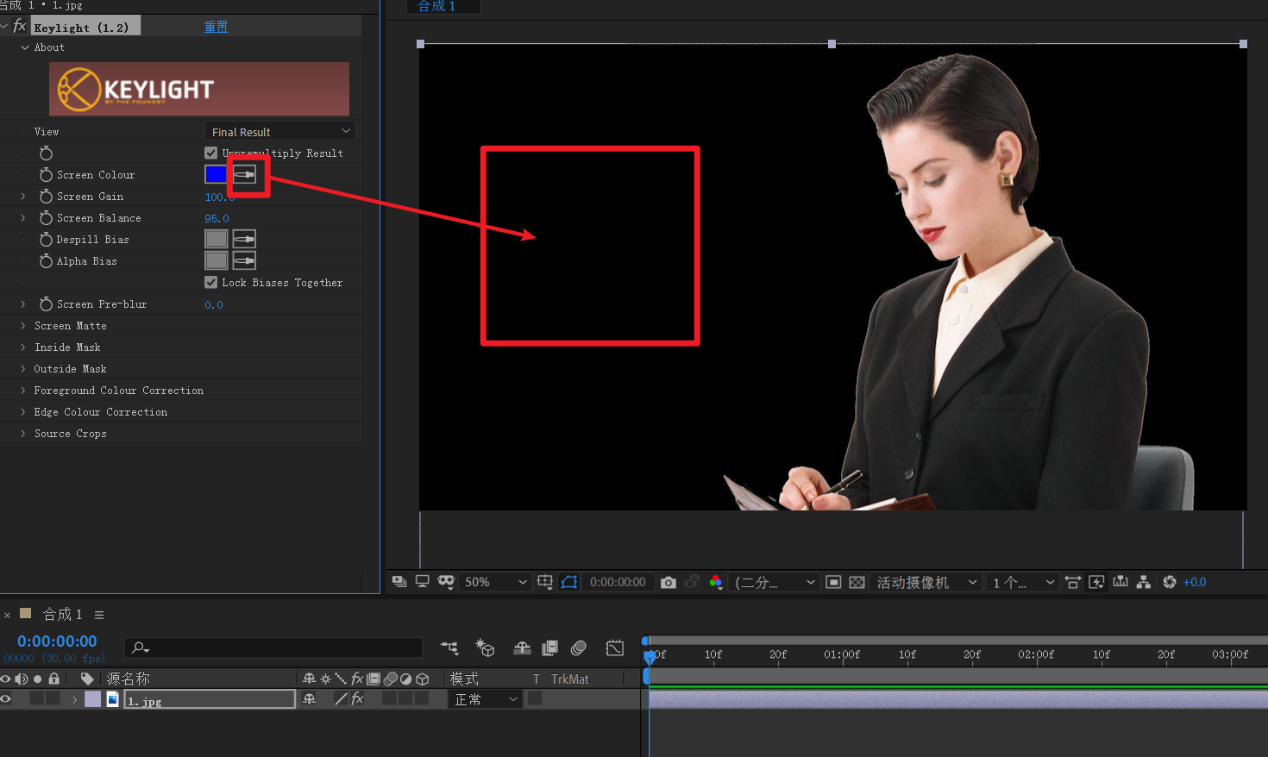The height and width of the screenshot is (757, 1268).
Task: Toggle the Screen Balance stopwatch
Action: [x=46, y=218]
